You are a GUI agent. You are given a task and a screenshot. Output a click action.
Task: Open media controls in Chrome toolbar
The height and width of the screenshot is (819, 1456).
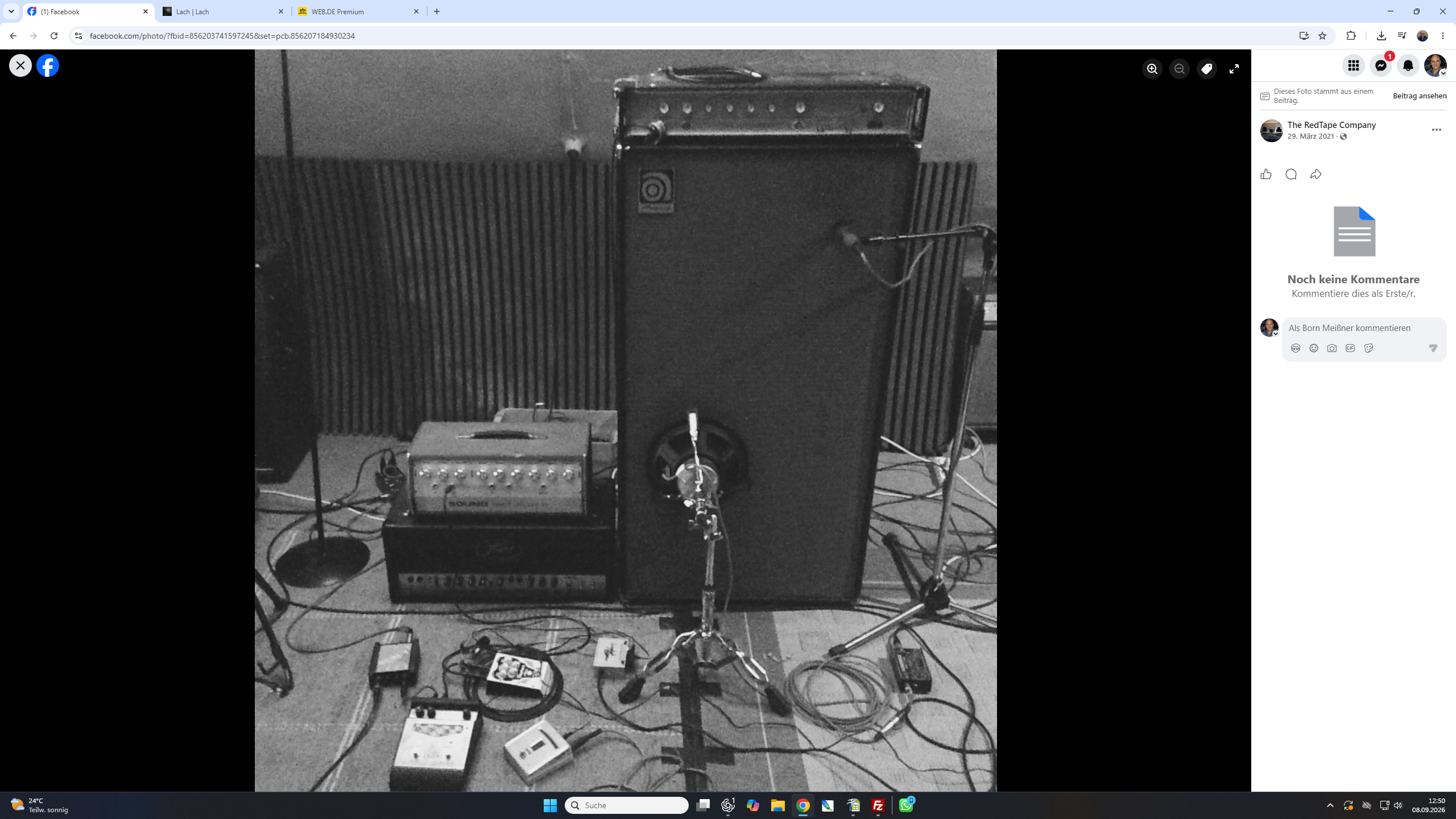point(1402,36)
